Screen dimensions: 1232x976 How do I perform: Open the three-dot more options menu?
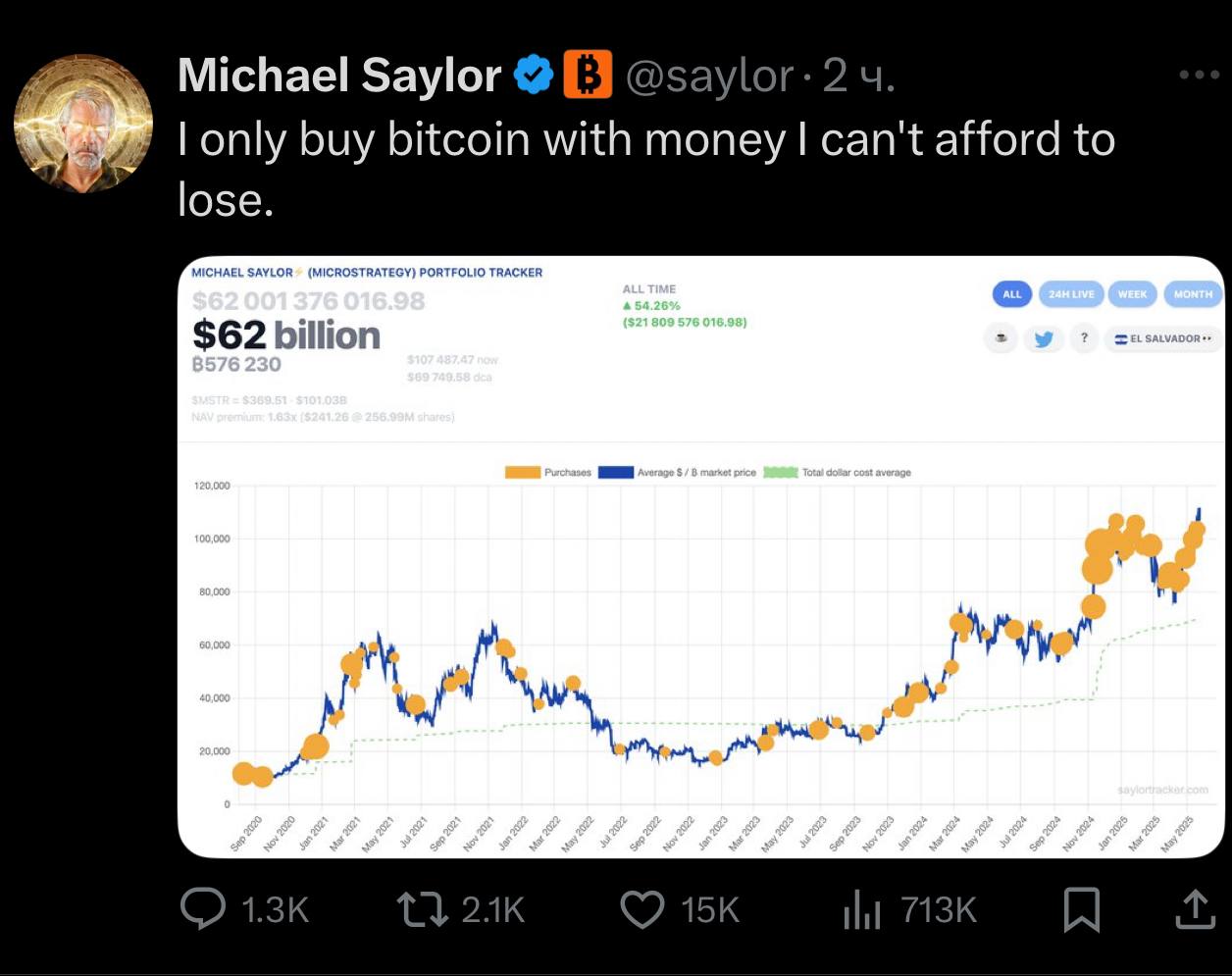[1199, 75]
